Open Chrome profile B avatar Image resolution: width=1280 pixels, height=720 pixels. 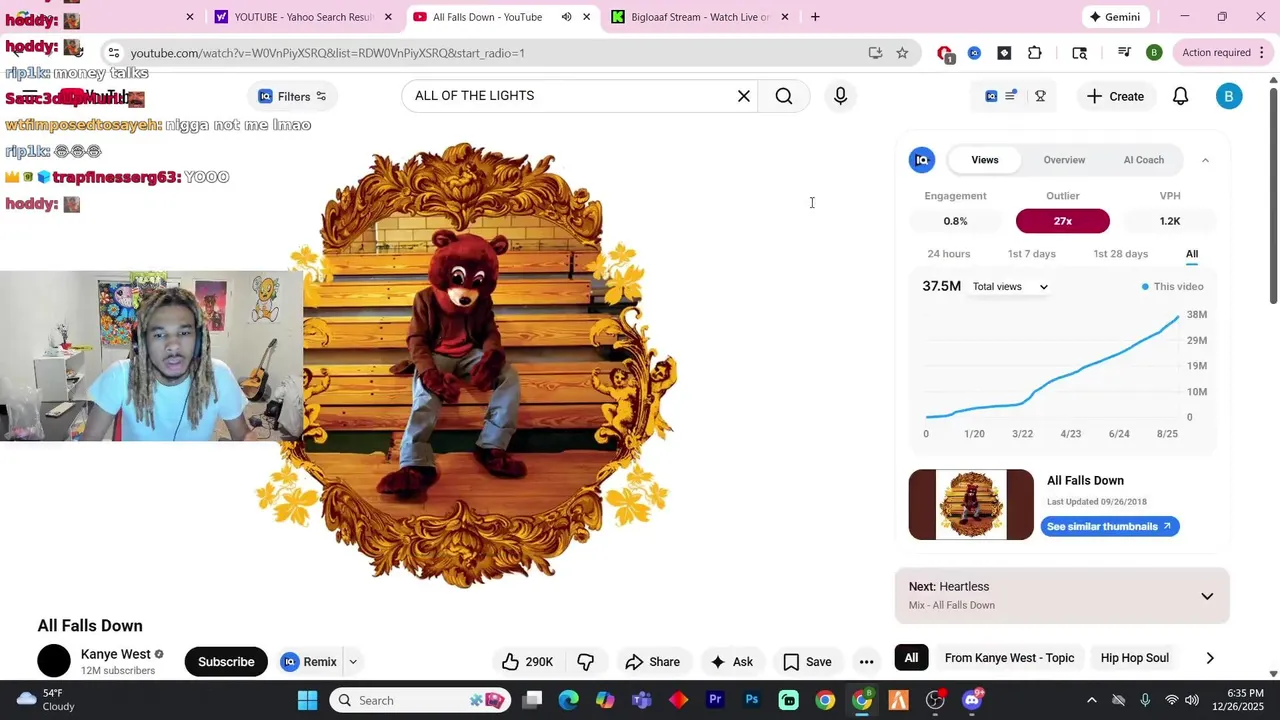(1154, 53)
